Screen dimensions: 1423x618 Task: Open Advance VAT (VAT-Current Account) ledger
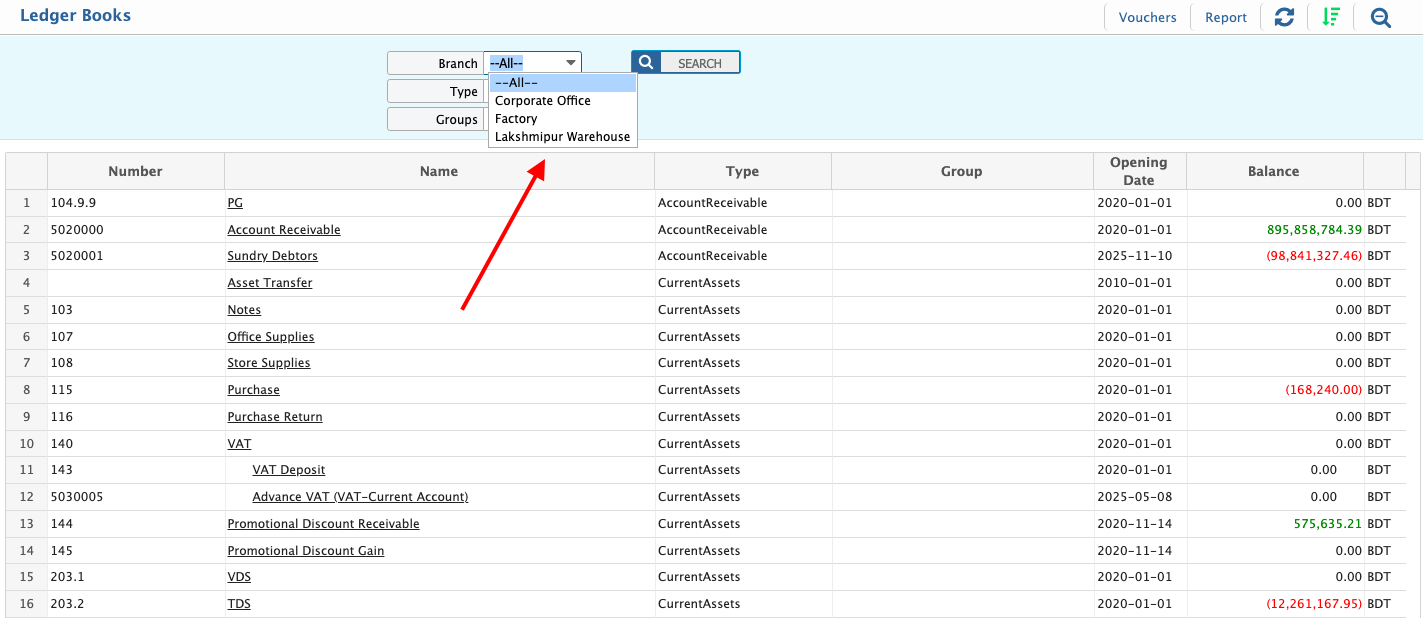pos(360,497)
